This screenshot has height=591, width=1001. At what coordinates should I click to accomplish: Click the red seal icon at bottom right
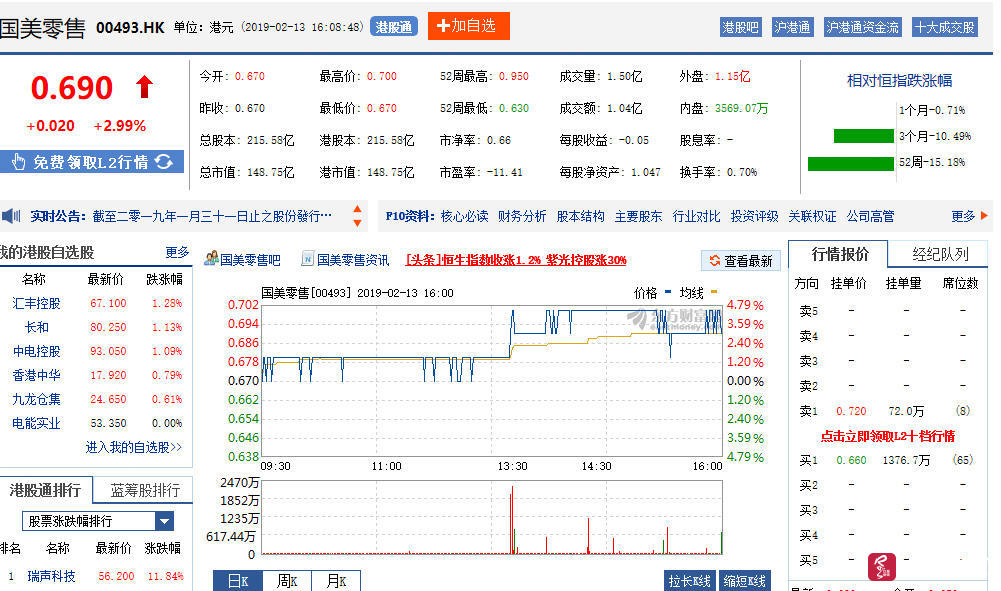click(x=881, y=566)
